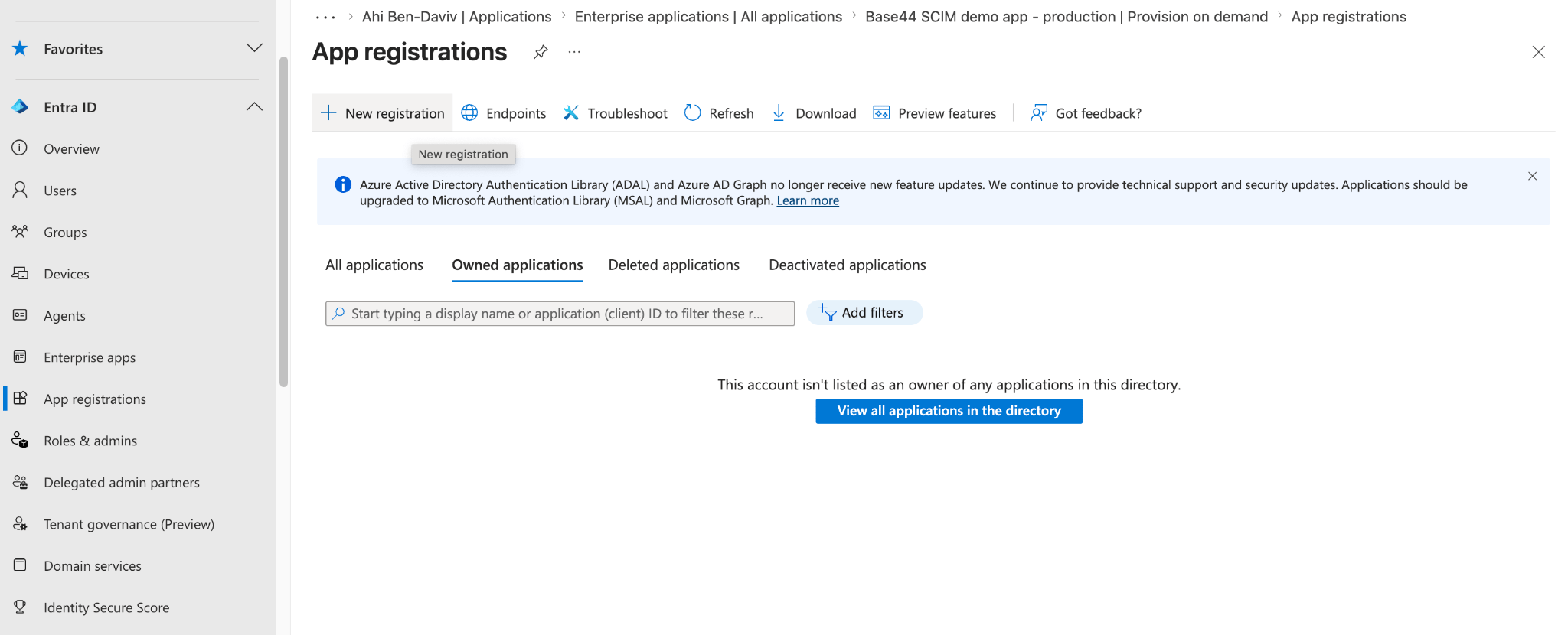Viewport: 1568px width, 635px height.
Task: Open the Deleted applications tab
Action: pyautogui.click(x=674, y=265)
